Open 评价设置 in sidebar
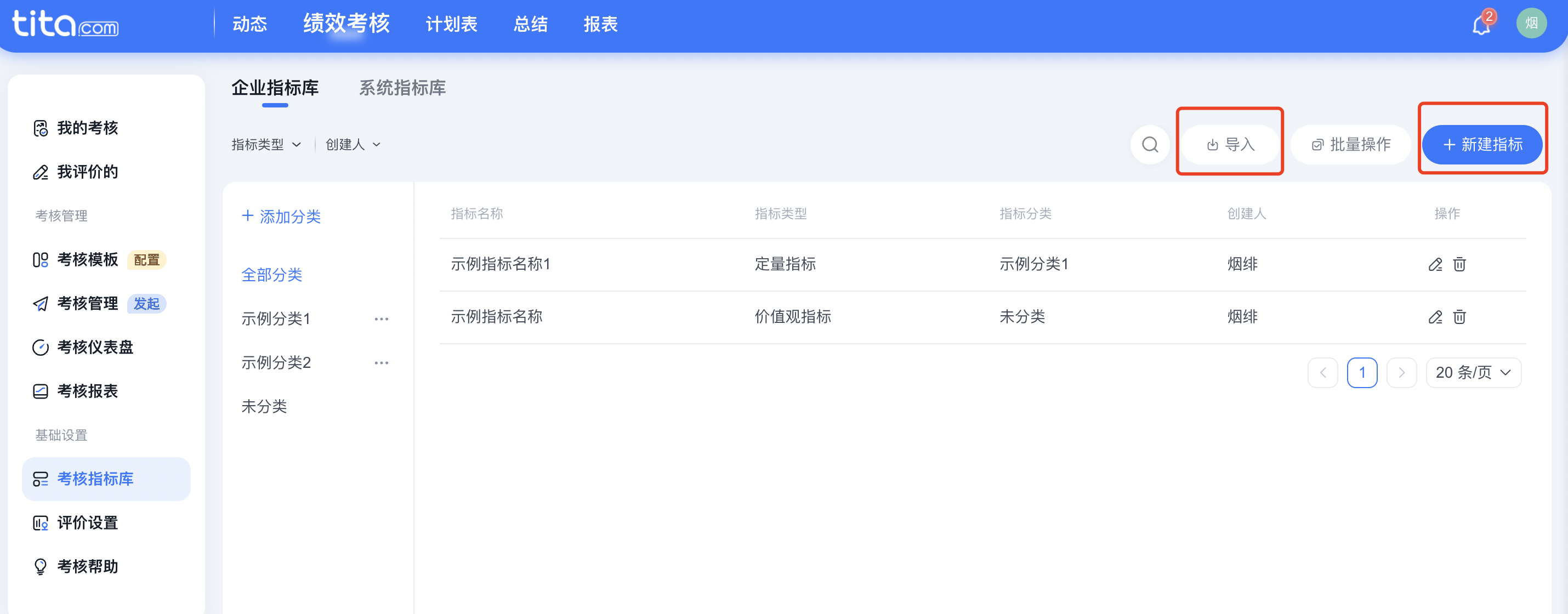 (106, 522)
